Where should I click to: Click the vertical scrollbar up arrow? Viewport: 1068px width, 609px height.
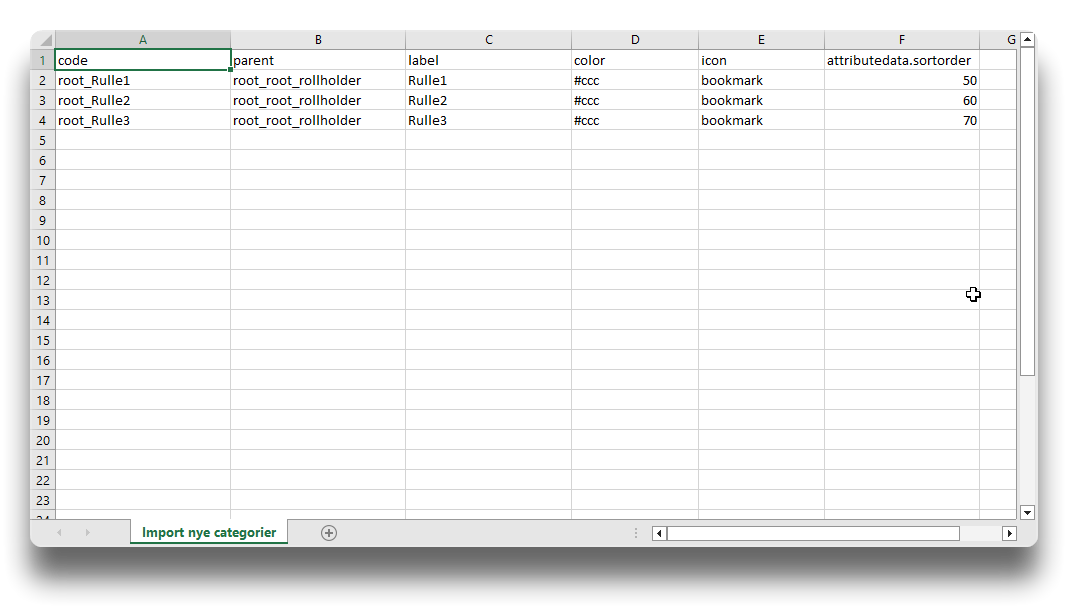(x=1027, y=40)
